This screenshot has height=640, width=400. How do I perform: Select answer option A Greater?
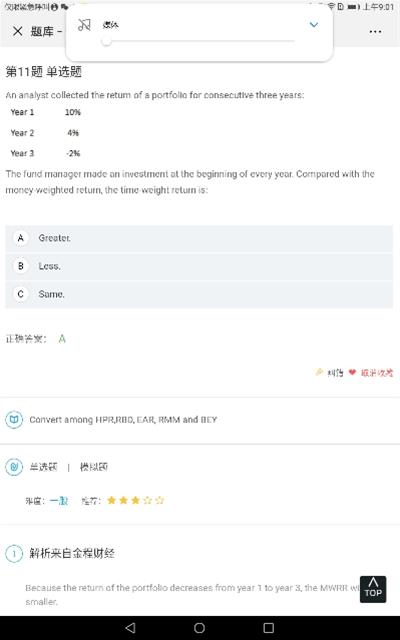click(199, 238)
